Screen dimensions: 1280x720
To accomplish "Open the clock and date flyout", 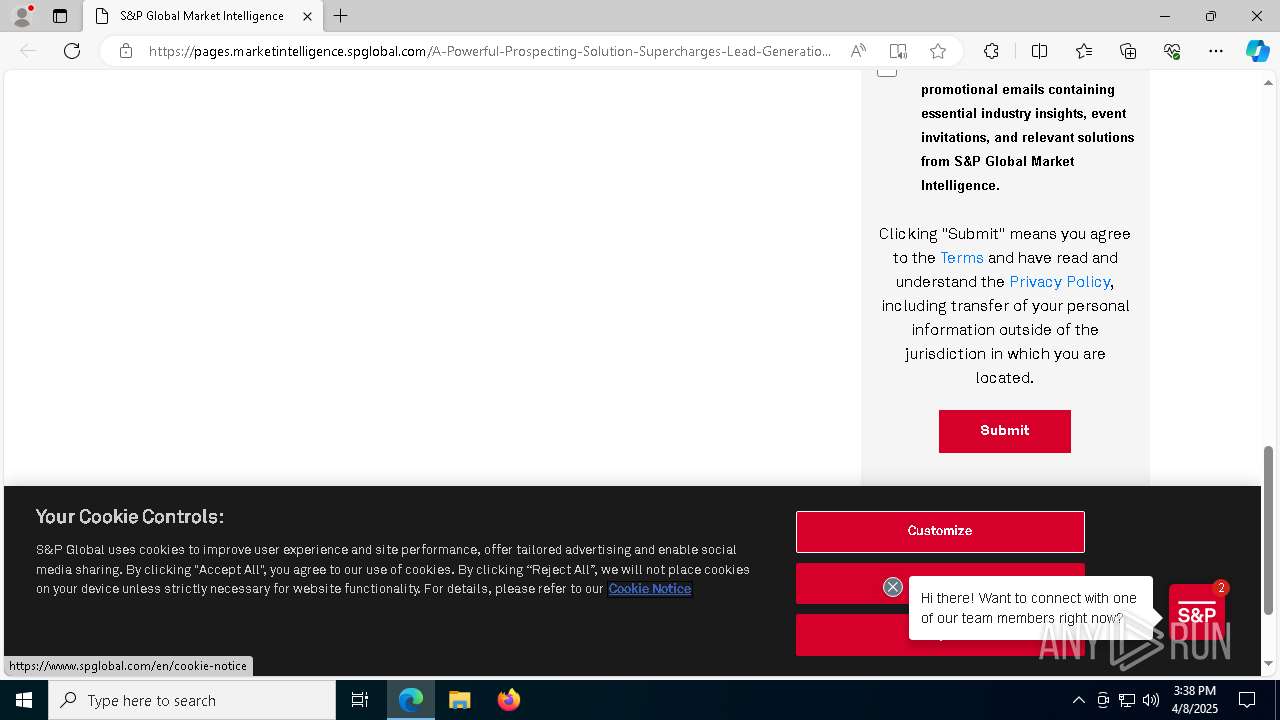I will tap(1195, 700).
